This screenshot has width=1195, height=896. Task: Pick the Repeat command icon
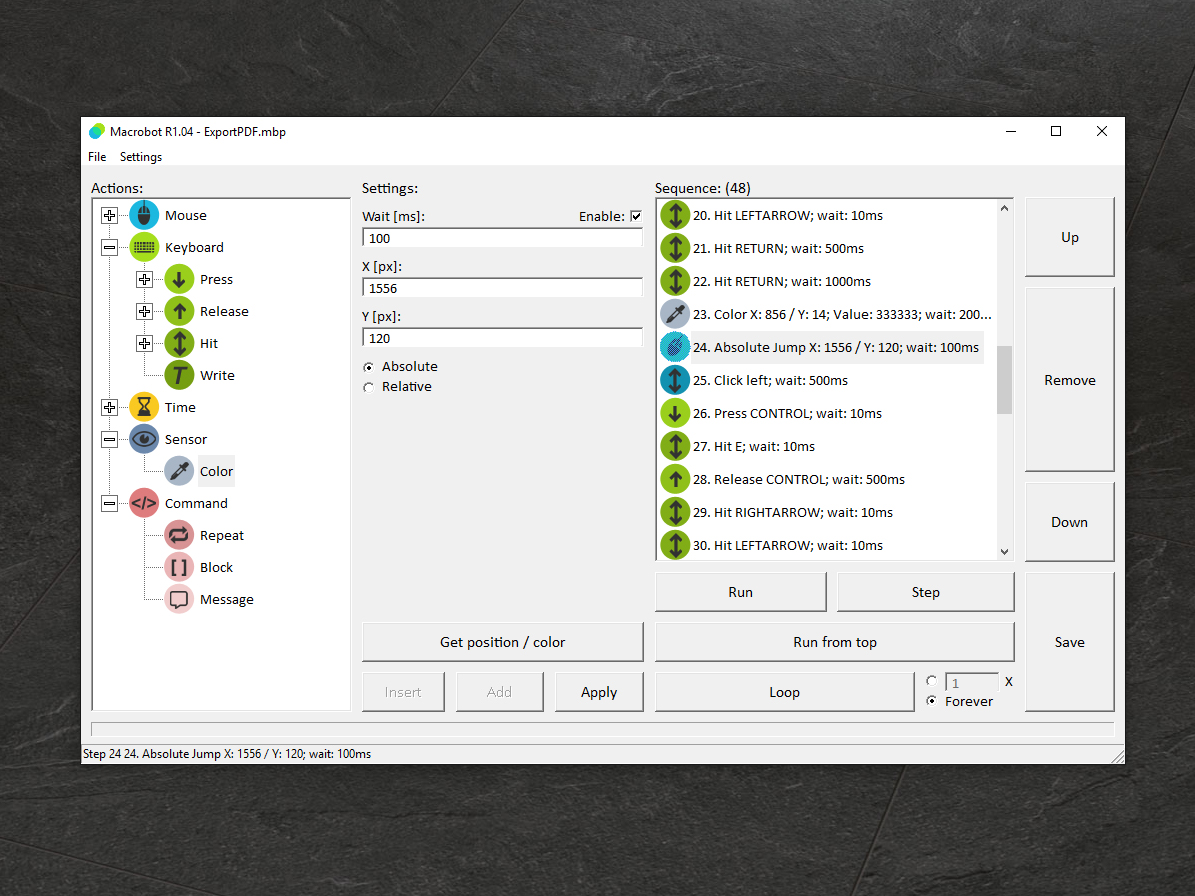coord(179,535)
